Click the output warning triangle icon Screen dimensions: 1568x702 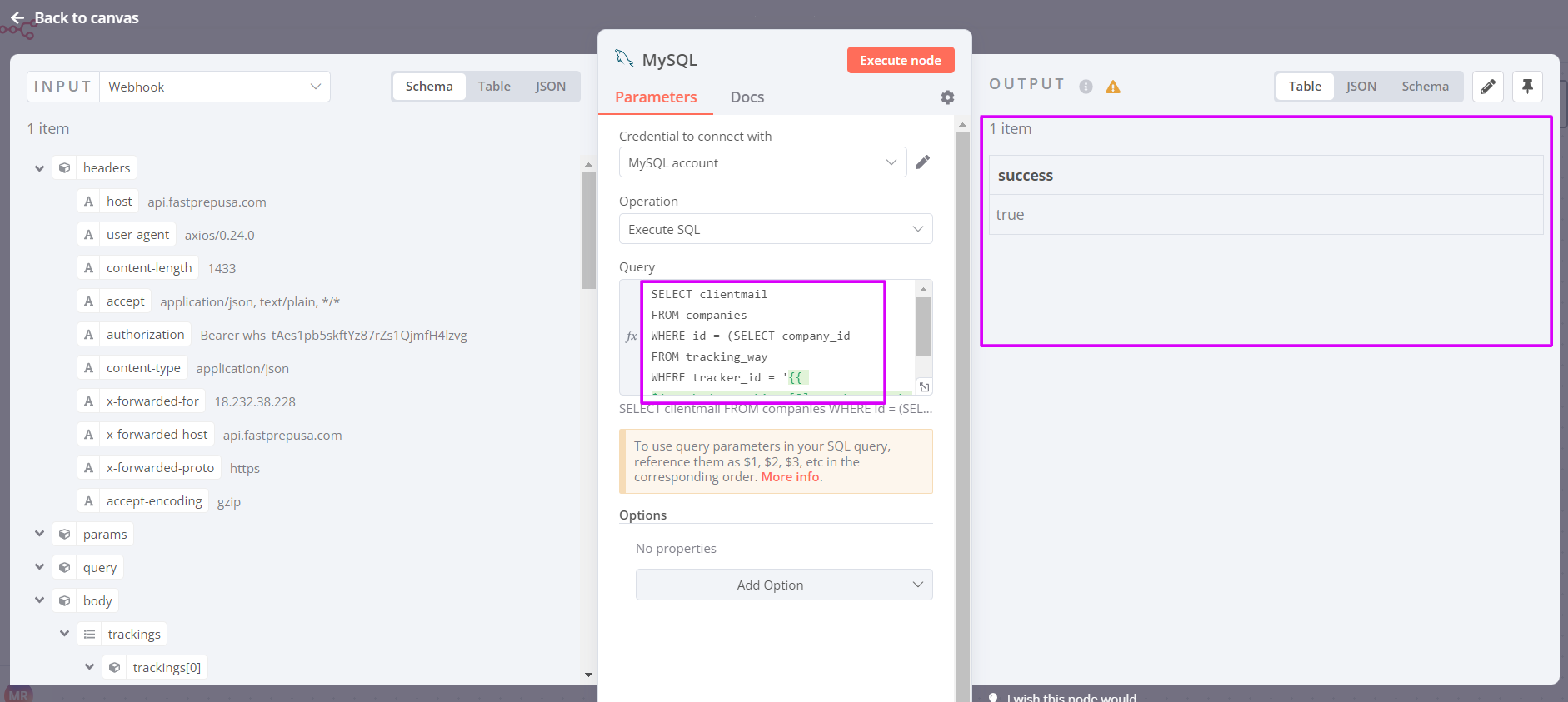1113,87
